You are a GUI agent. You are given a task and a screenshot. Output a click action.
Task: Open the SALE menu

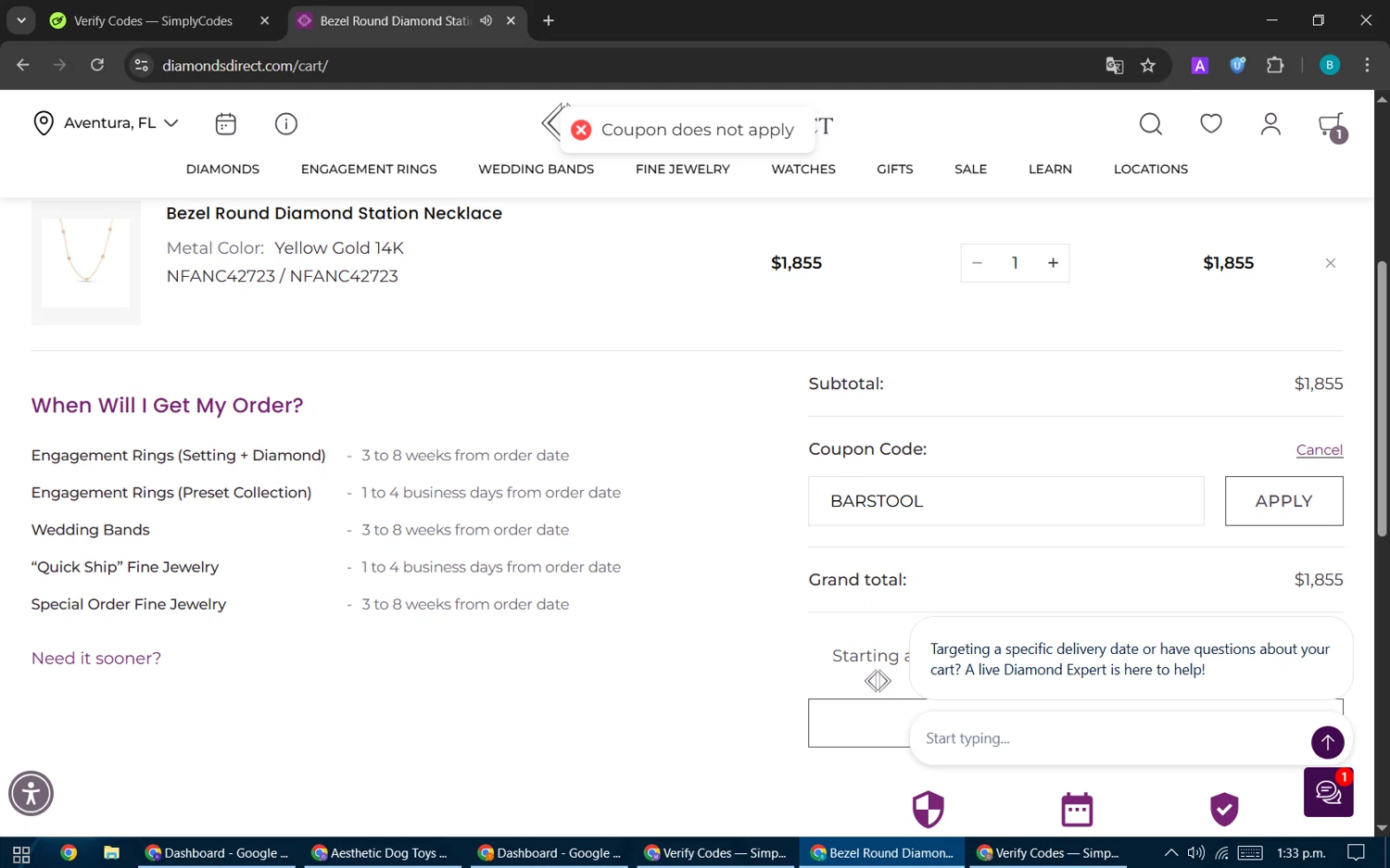coord(970,169)
